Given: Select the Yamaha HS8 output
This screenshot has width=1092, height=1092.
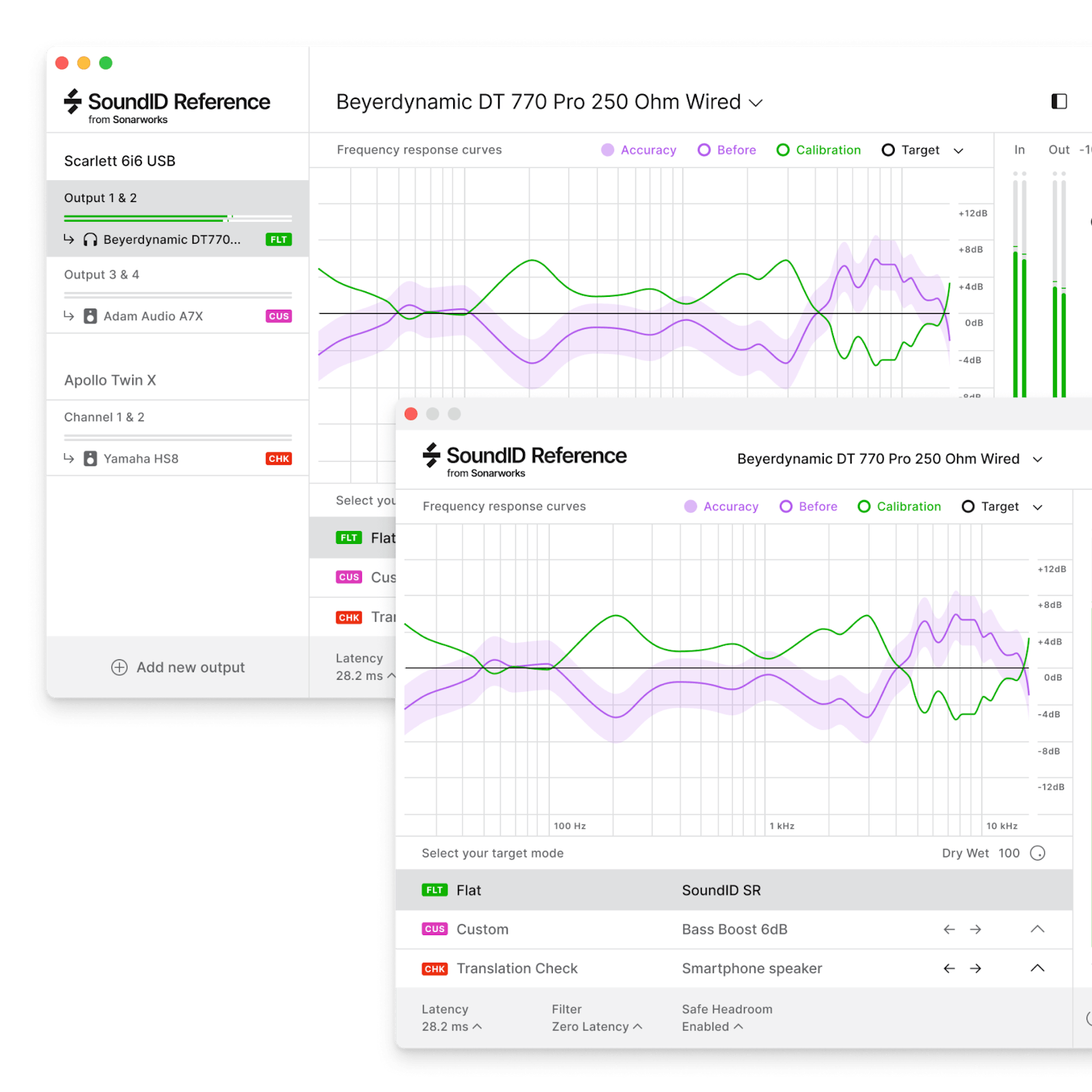Looking at the screenshot, I should pyautogui.click(x=141, y=459).
